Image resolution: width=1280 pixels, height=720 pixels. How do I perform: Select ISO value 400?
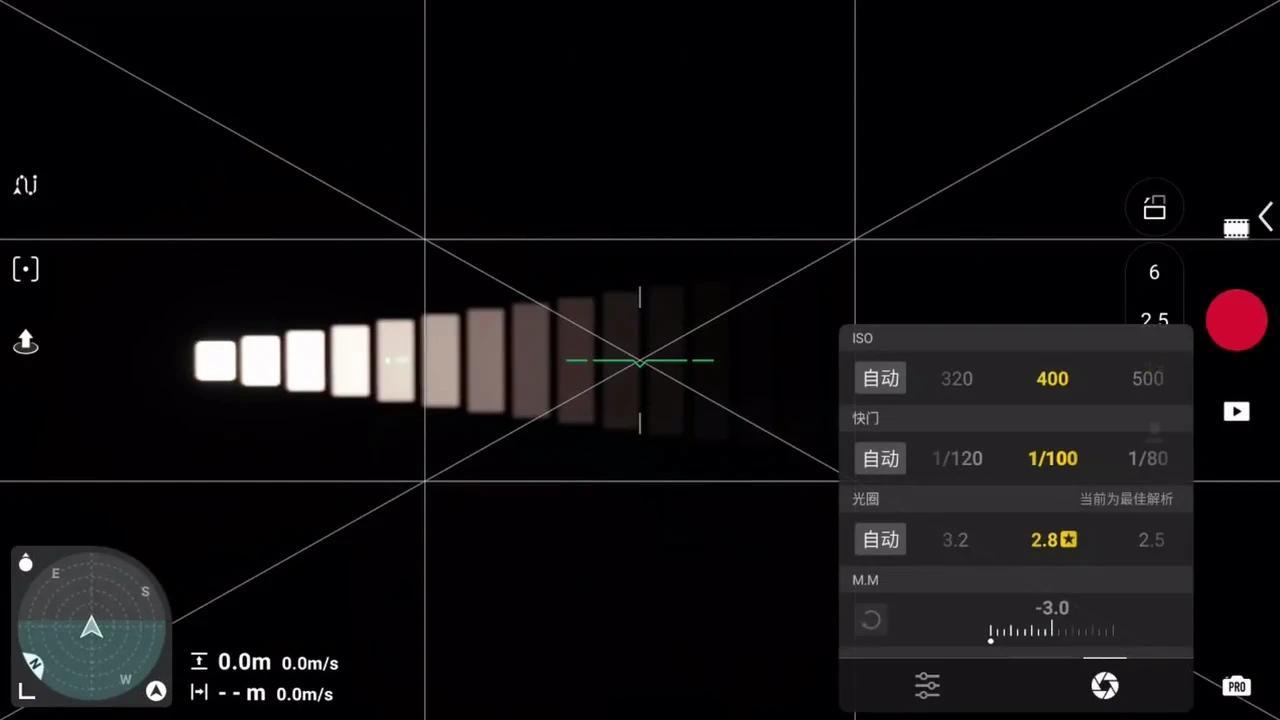[1052, 378]
